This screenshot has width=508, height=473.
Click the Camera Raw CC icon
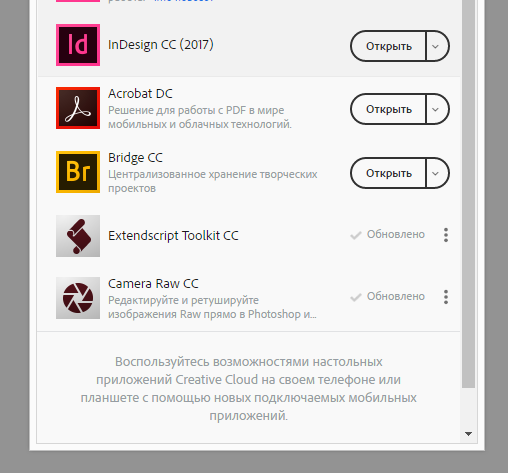click(78, 298)
